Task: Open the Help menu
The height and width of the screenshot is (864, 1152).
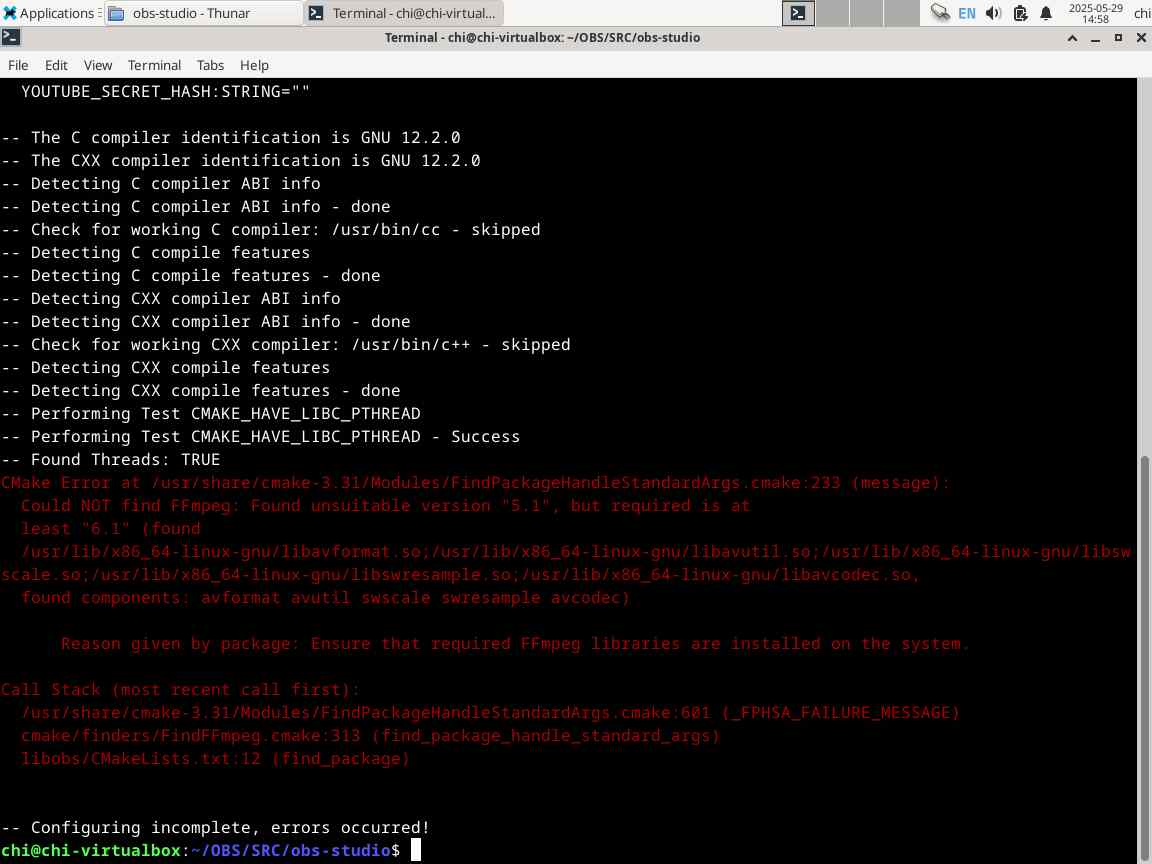Action: pos(254,65)
